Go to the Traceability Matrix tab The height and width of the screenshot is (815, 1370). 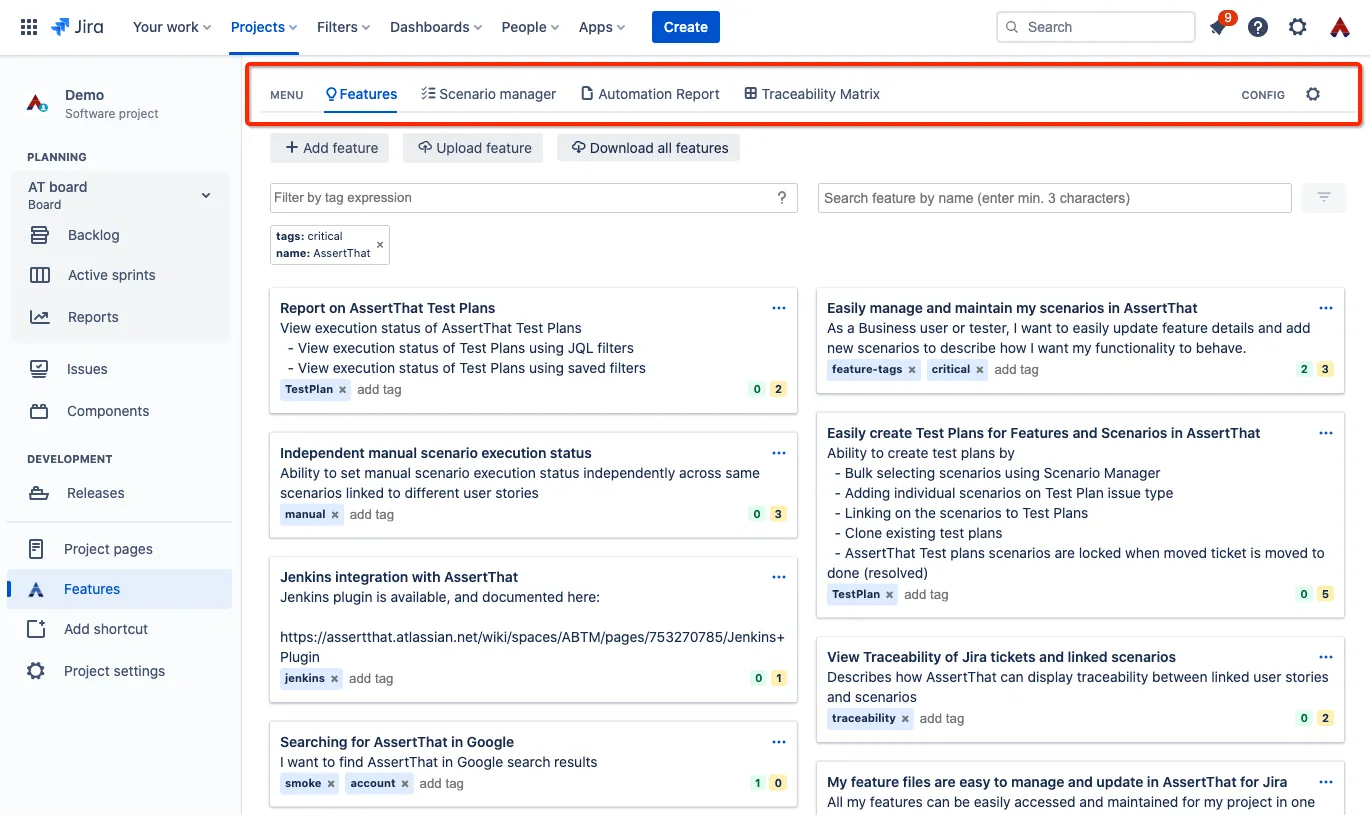coord(812,94)
